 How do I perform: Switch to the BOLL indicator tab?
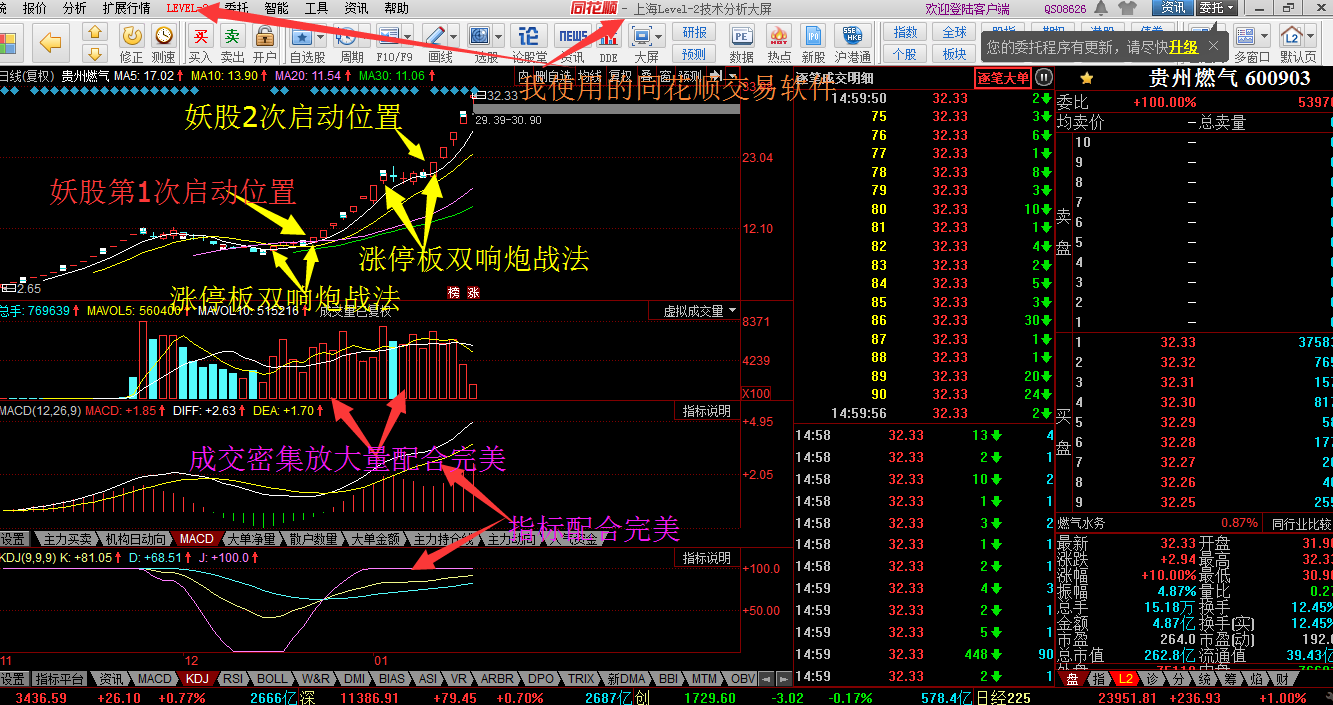tap(271, 678)
